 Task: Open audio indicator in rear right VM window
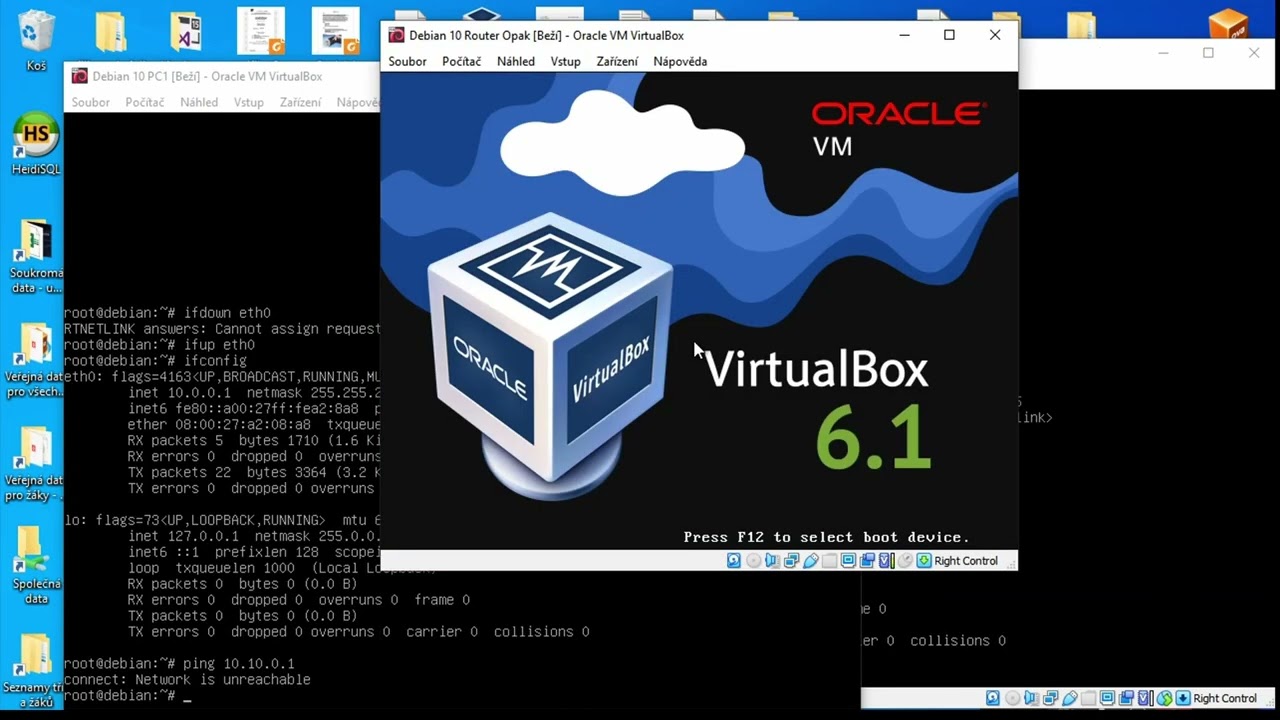point(1031,698)
